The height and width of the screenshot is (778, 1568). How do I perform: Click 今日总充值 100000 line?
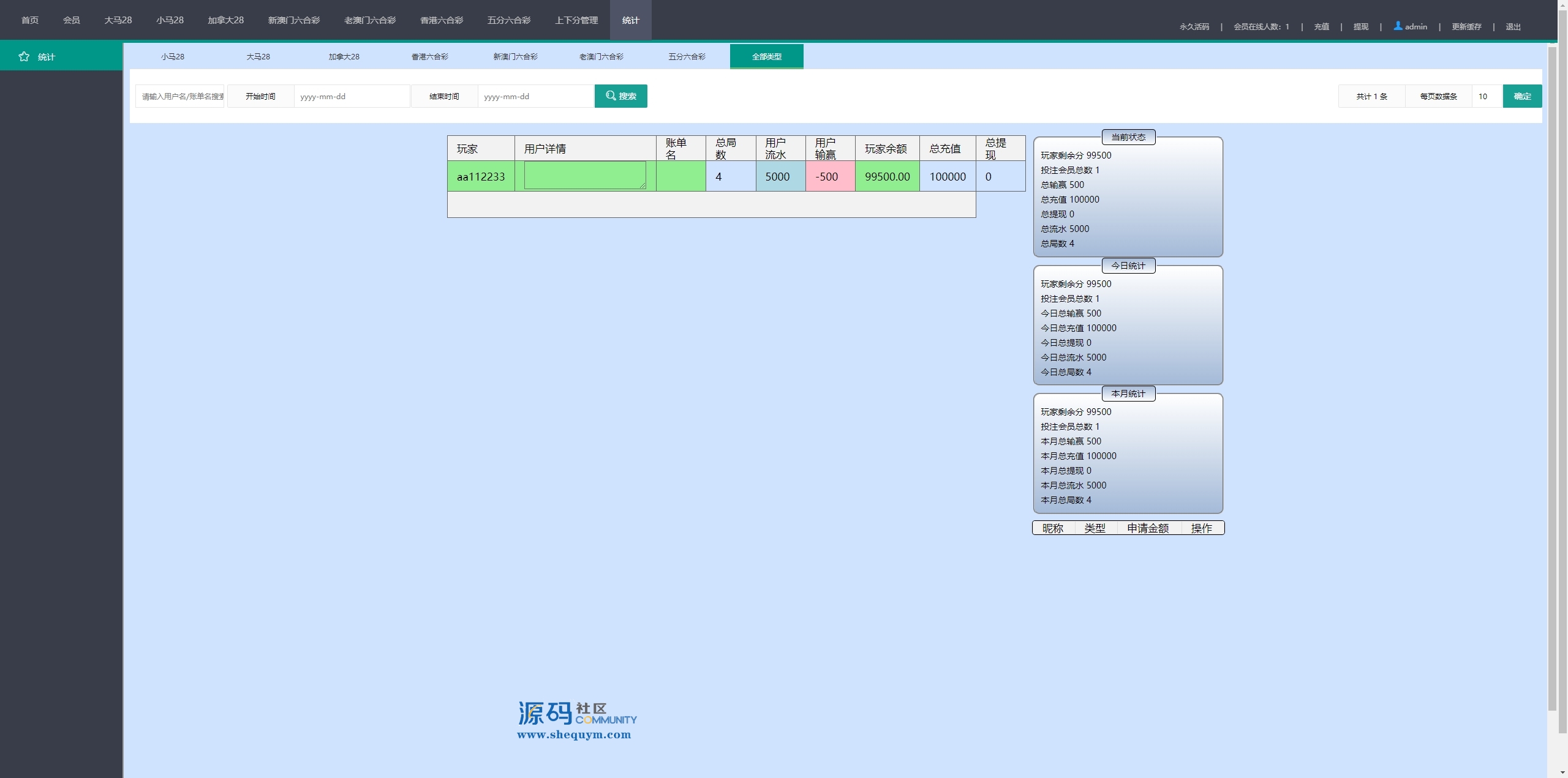1079,327
